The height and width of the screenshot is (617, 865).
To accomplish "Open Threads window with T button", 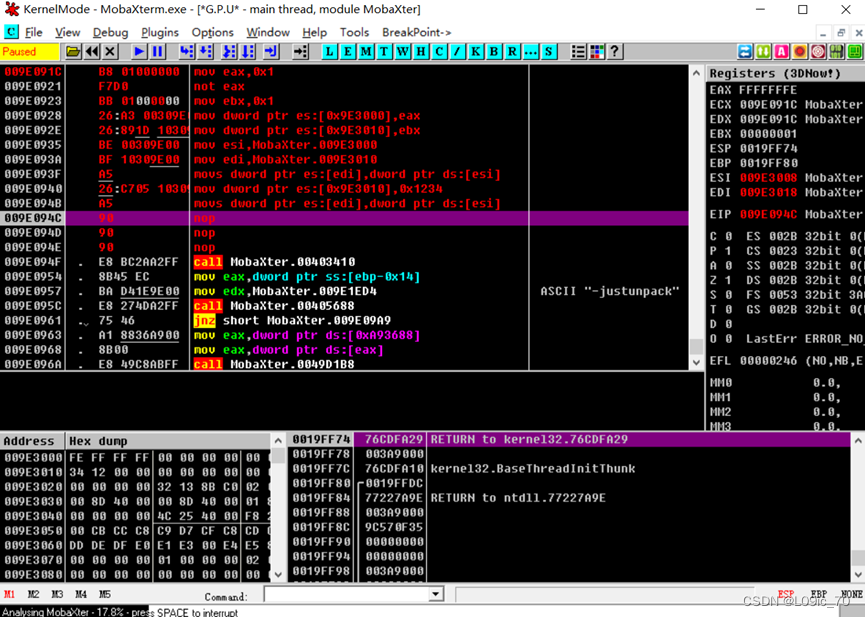I will [384, 52].
